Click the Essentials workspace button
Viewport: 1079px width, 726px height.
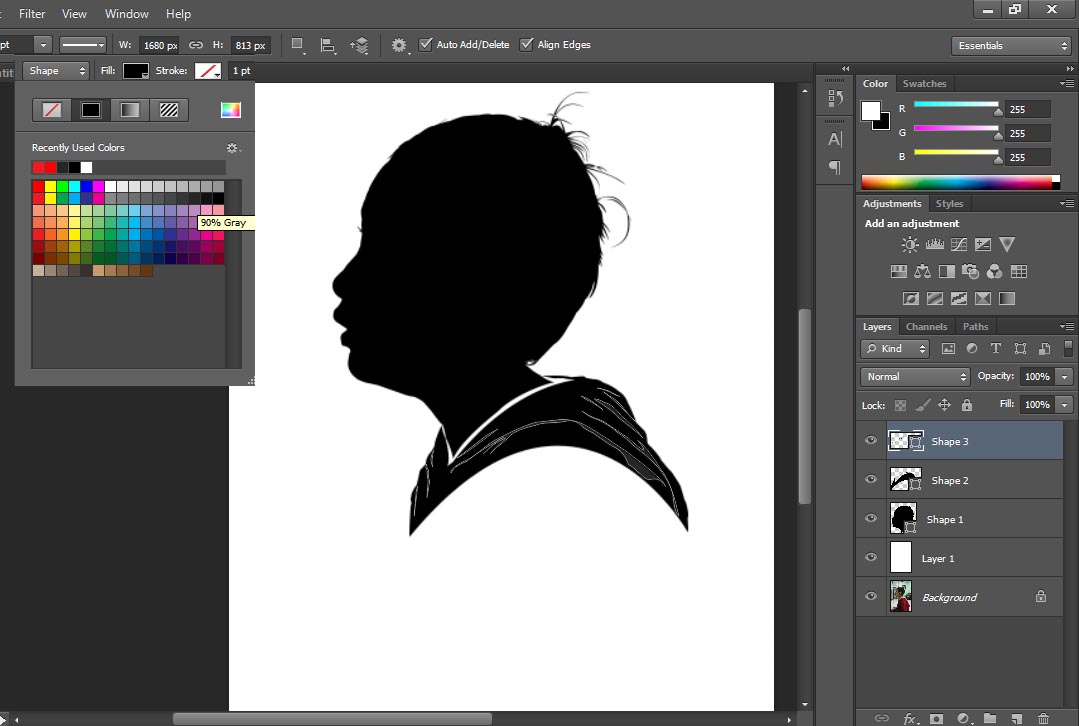click(x=1010, y=45)
